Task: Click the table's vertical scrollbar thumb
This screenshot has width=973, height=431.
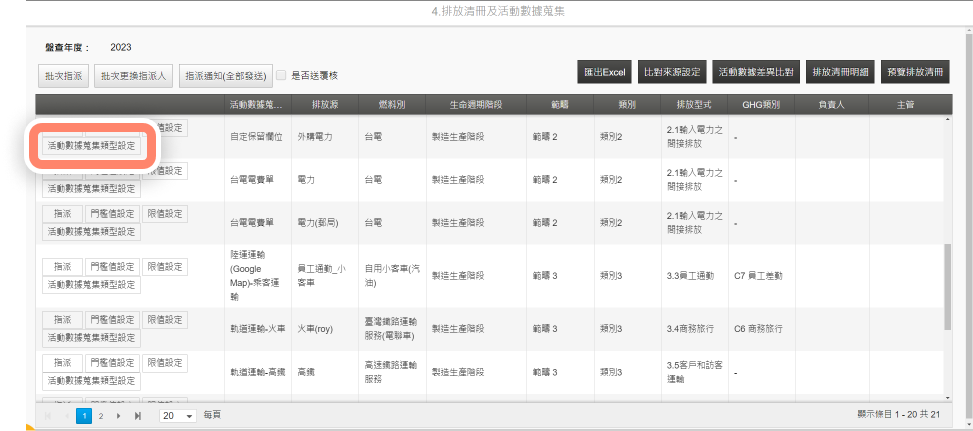Action: 947,285
